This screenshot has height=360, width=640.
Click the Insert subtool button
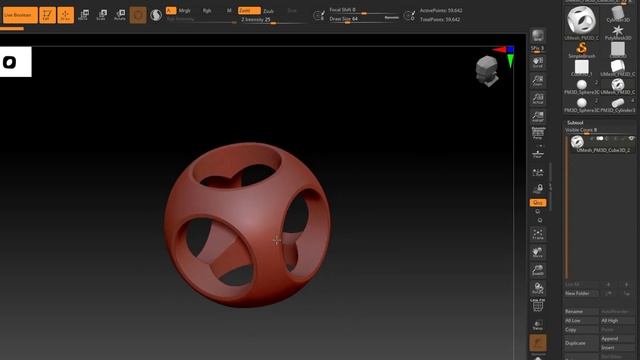point(618,348)
